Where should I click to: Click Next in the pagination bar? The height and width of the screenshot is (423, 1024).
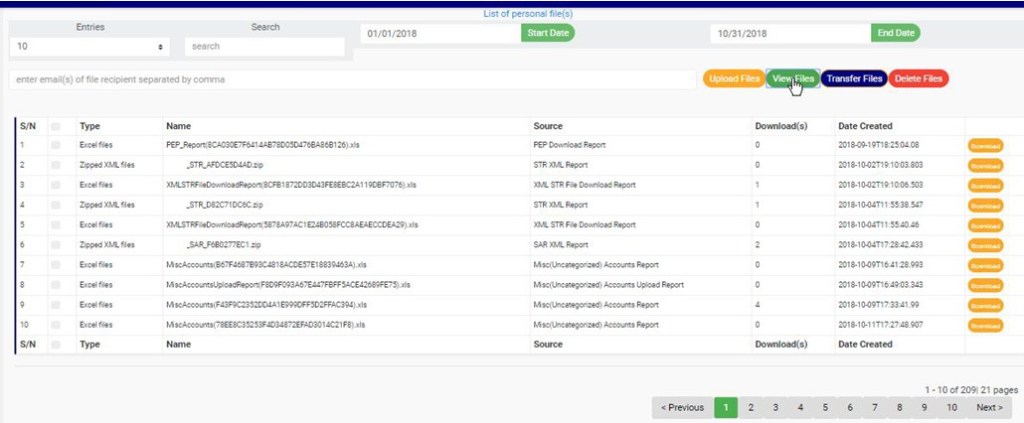click(989, 408)
